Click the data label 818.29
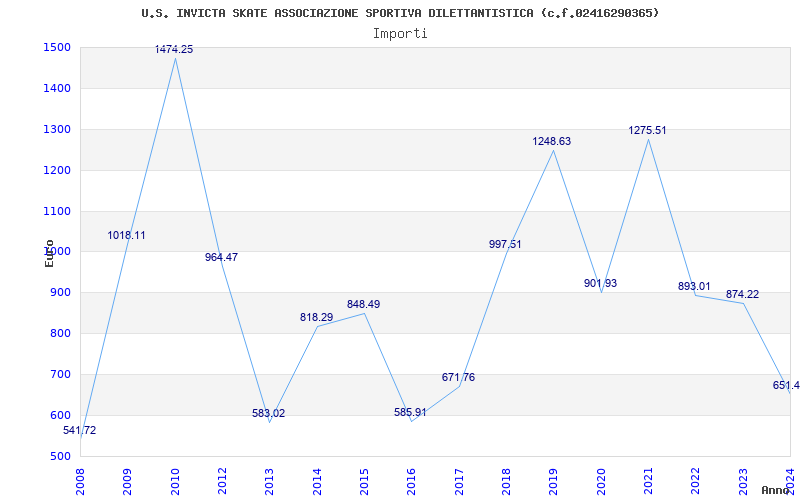The height and width of the screenshot is (500, 800). [x=316, y=317]
